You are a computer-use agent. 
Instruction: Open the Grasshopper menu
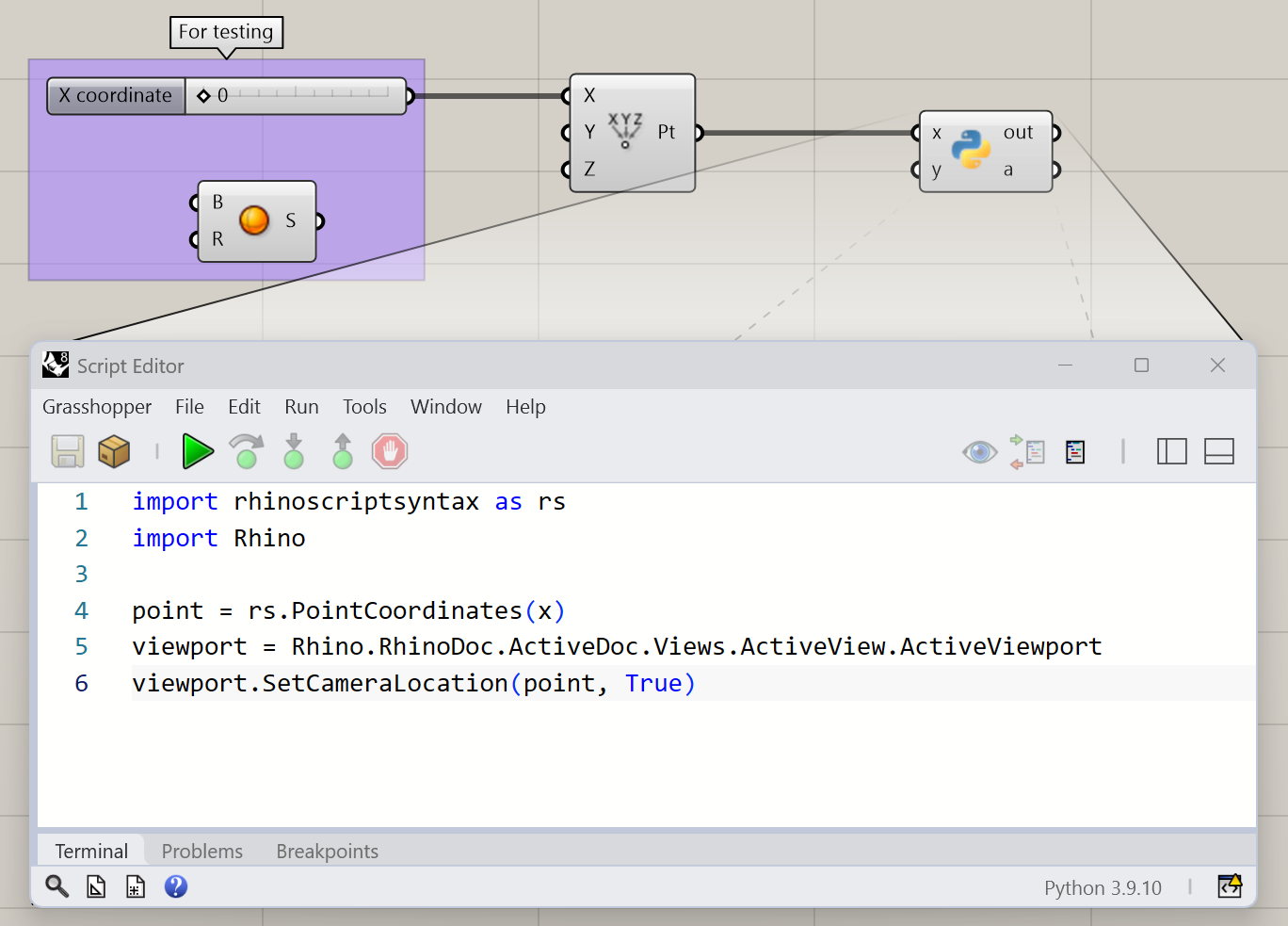[x=97, y=407]
